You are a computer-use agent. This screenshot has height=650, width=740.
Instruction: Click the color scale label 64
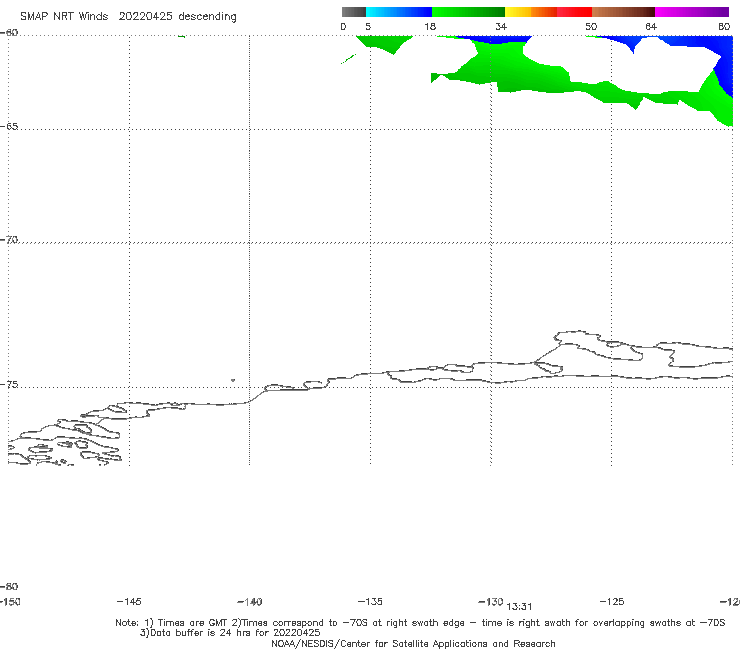click(x=651, y=26)
